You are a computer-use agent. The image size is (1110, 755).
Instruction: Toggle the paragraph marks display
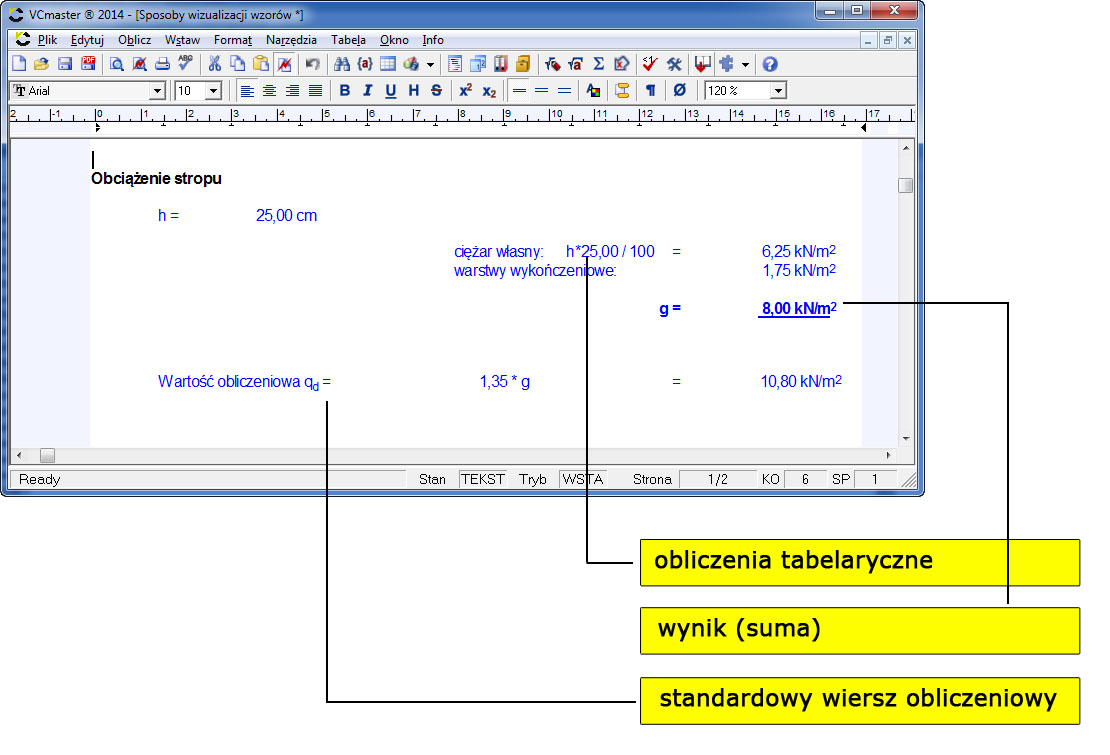[x=649, y=90]
